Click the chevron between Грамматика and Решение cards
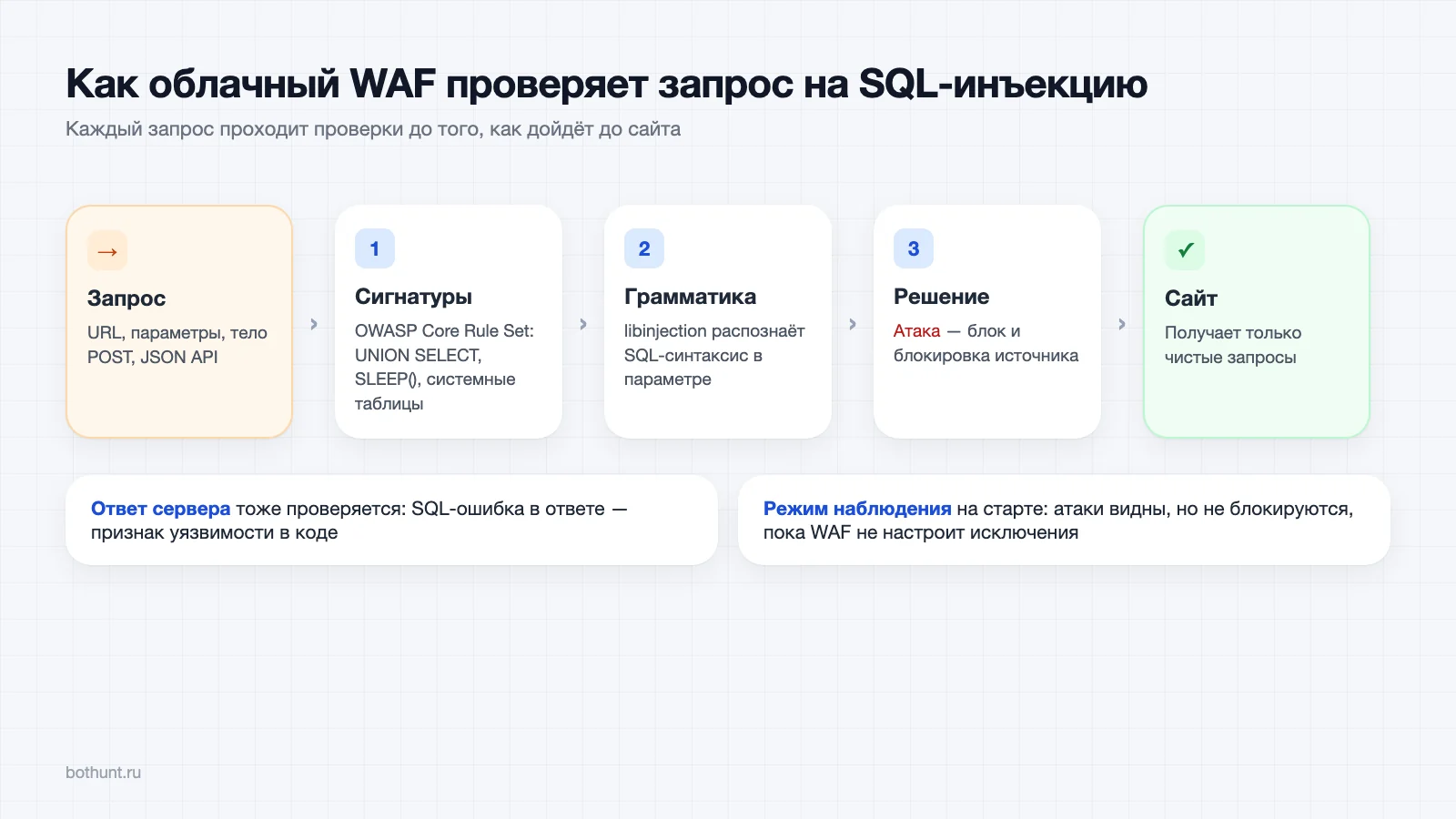 pos(853,324)
